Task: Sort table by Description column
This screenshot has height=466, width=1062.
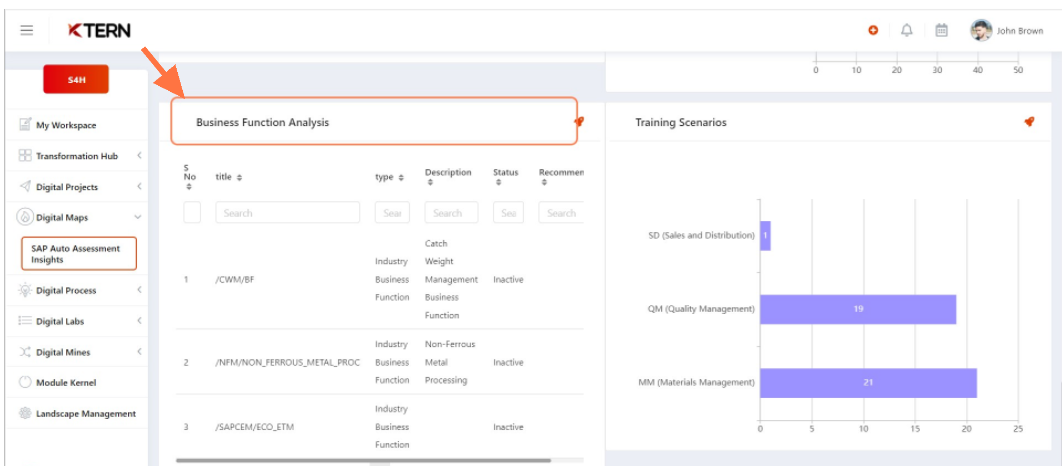Action: coord(429,183)
